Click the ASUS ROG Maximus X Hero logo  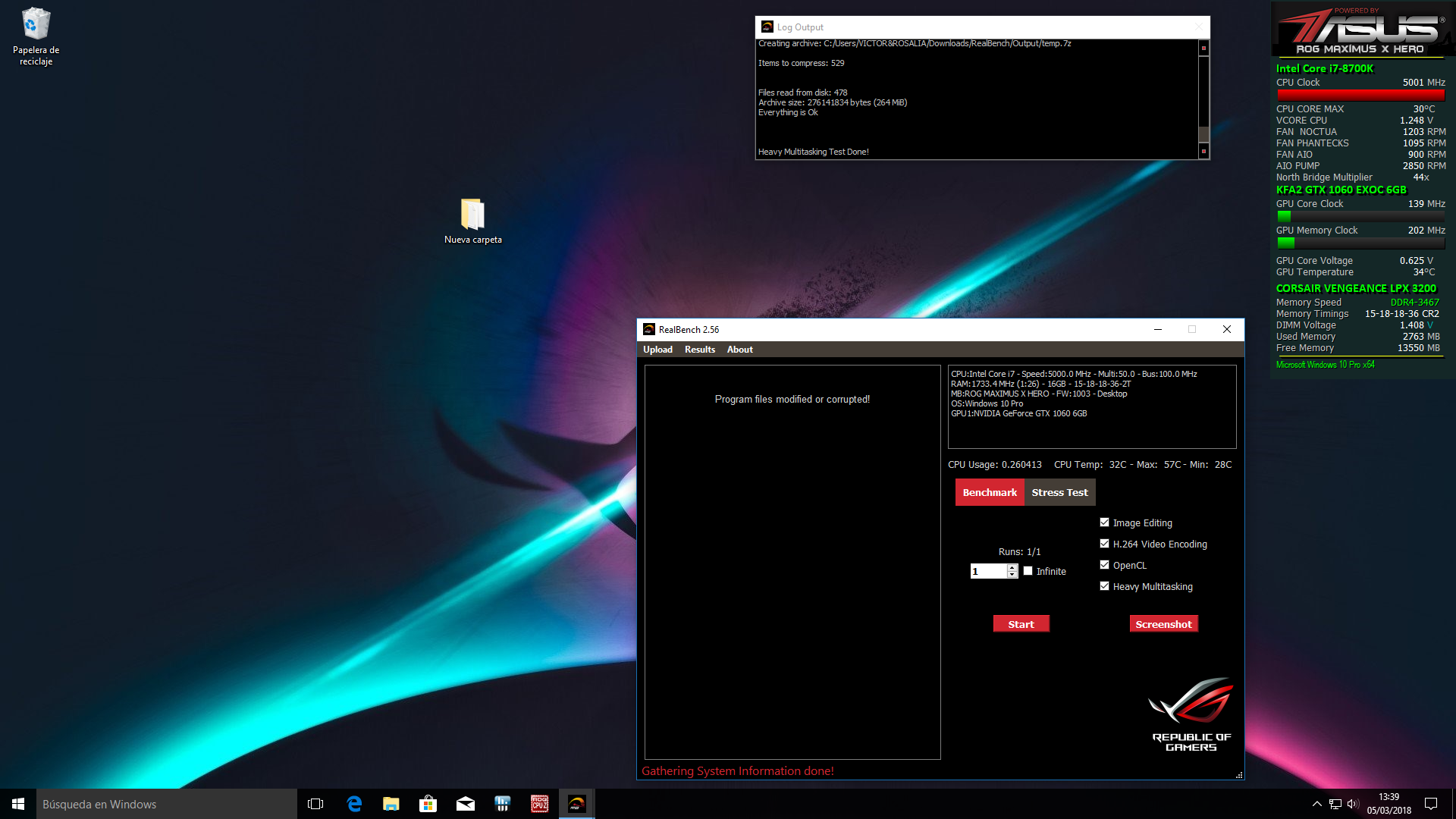[1360, 30]
